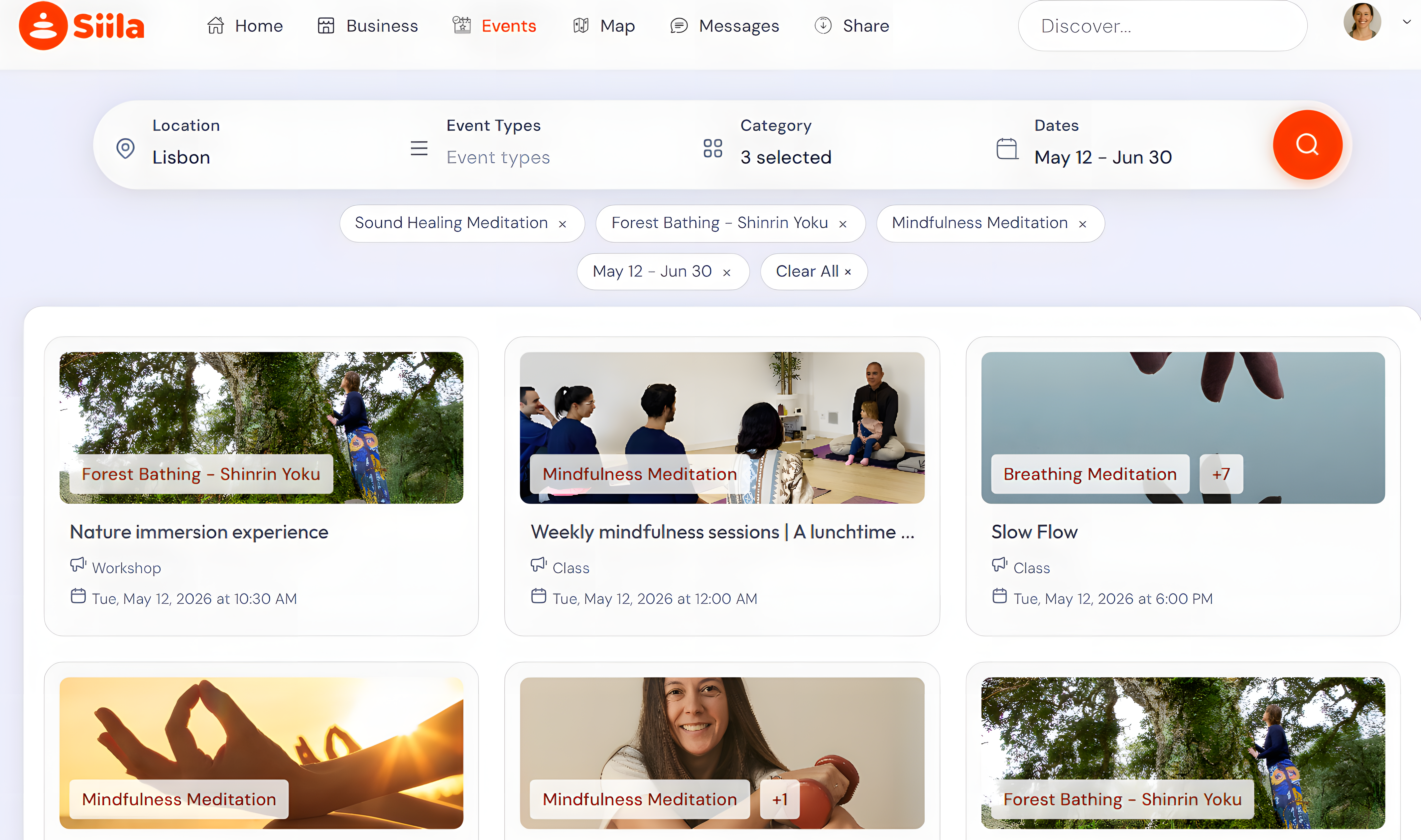Click megaphone icon next to Workshop
Screen dimensions: 1421x840
(x=78, y=565)
